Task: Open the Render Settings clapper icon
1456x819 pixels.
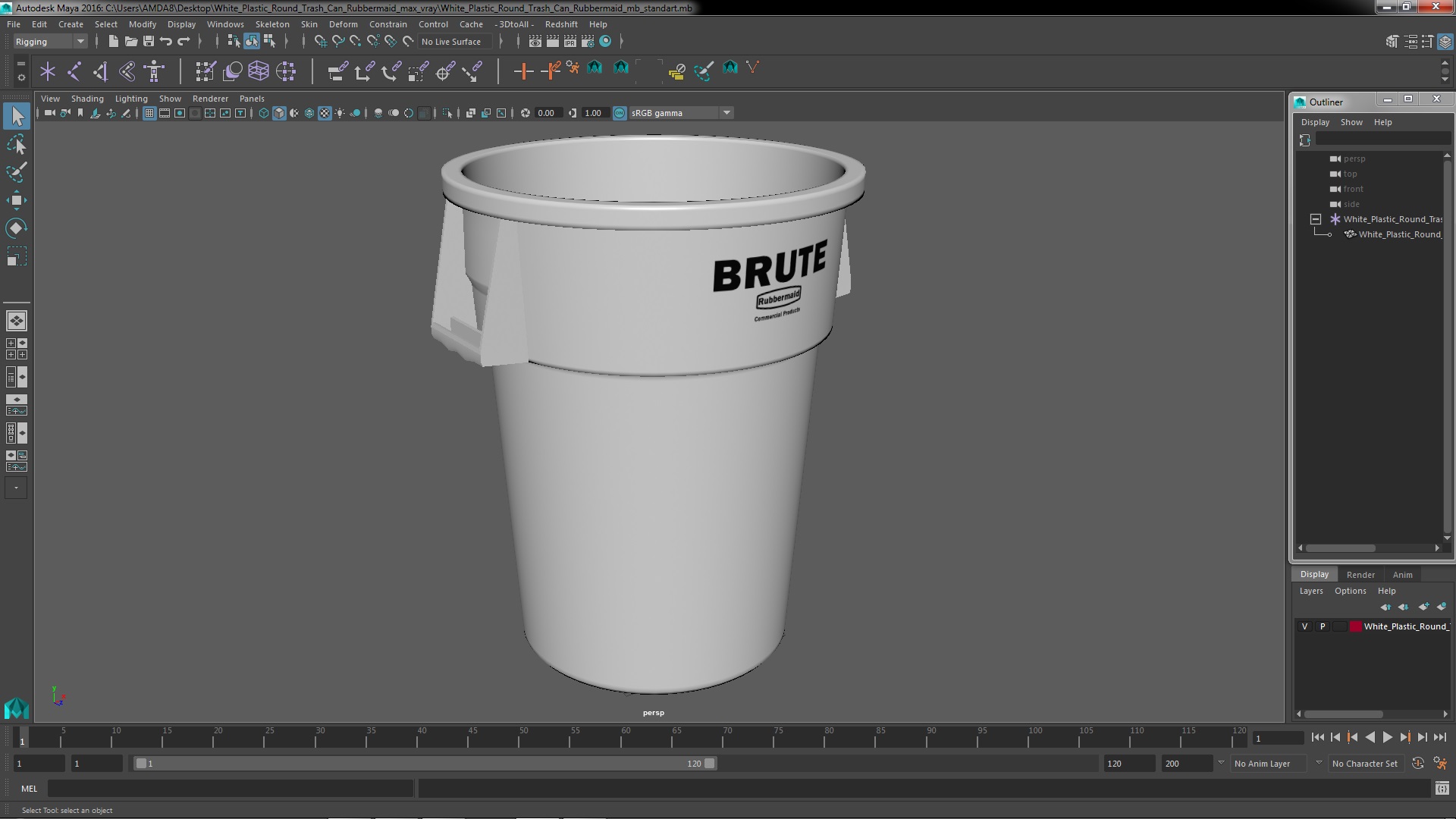Action: pyautogui.click(x=588, y=42)
